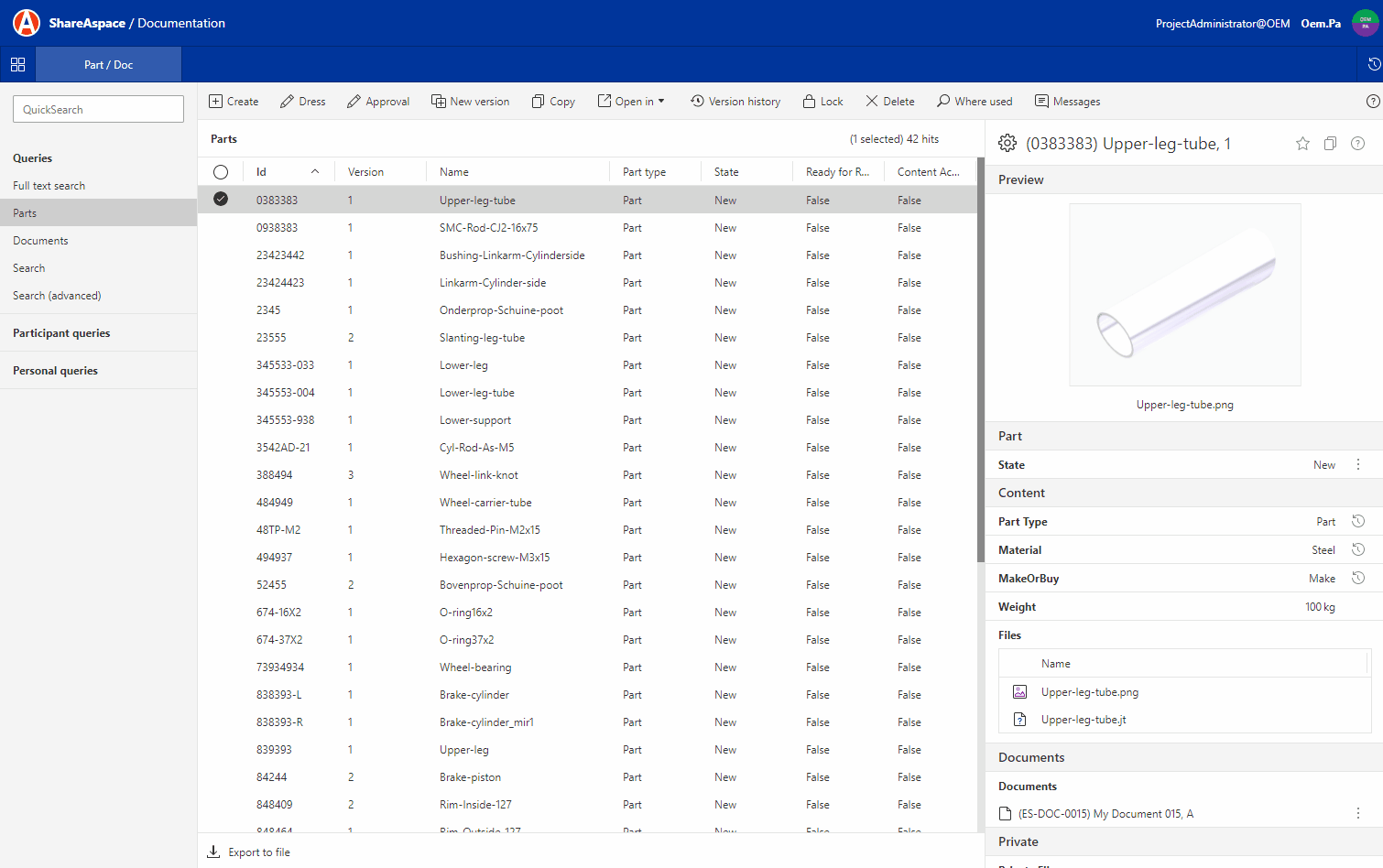Open the Upper-leg-tube preview thumbnail
Image resolution: width=1383 pixels, height=868 pixels.
click(x=1184, y=294)
